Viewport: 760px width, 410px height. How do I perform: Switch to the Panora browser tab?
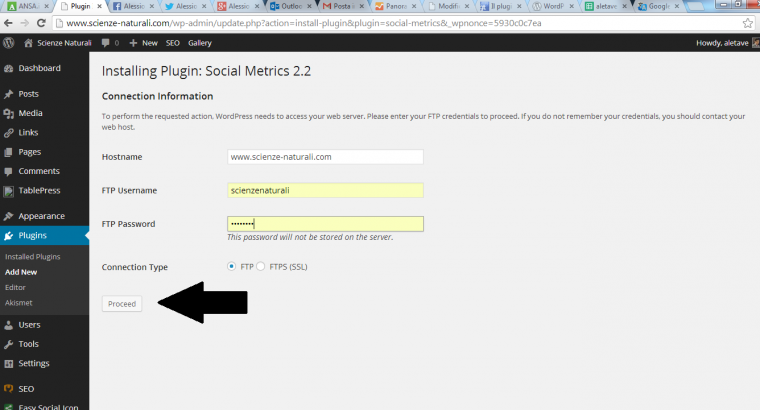point(396,6)
